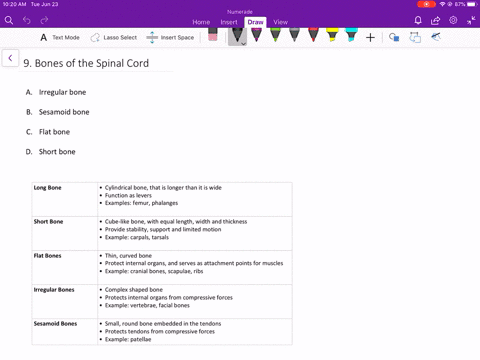This screenshot has width=480, height=360.
Task: Enable Text Mode
Action: [60, 37]
